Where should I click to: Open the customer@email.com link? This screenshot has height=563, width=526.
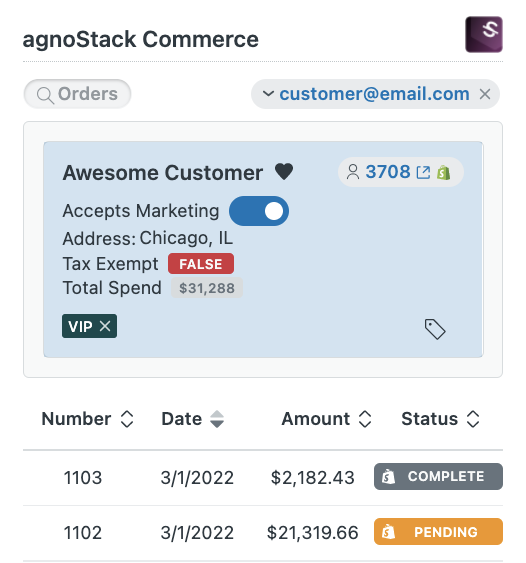[x=374, y=94]
